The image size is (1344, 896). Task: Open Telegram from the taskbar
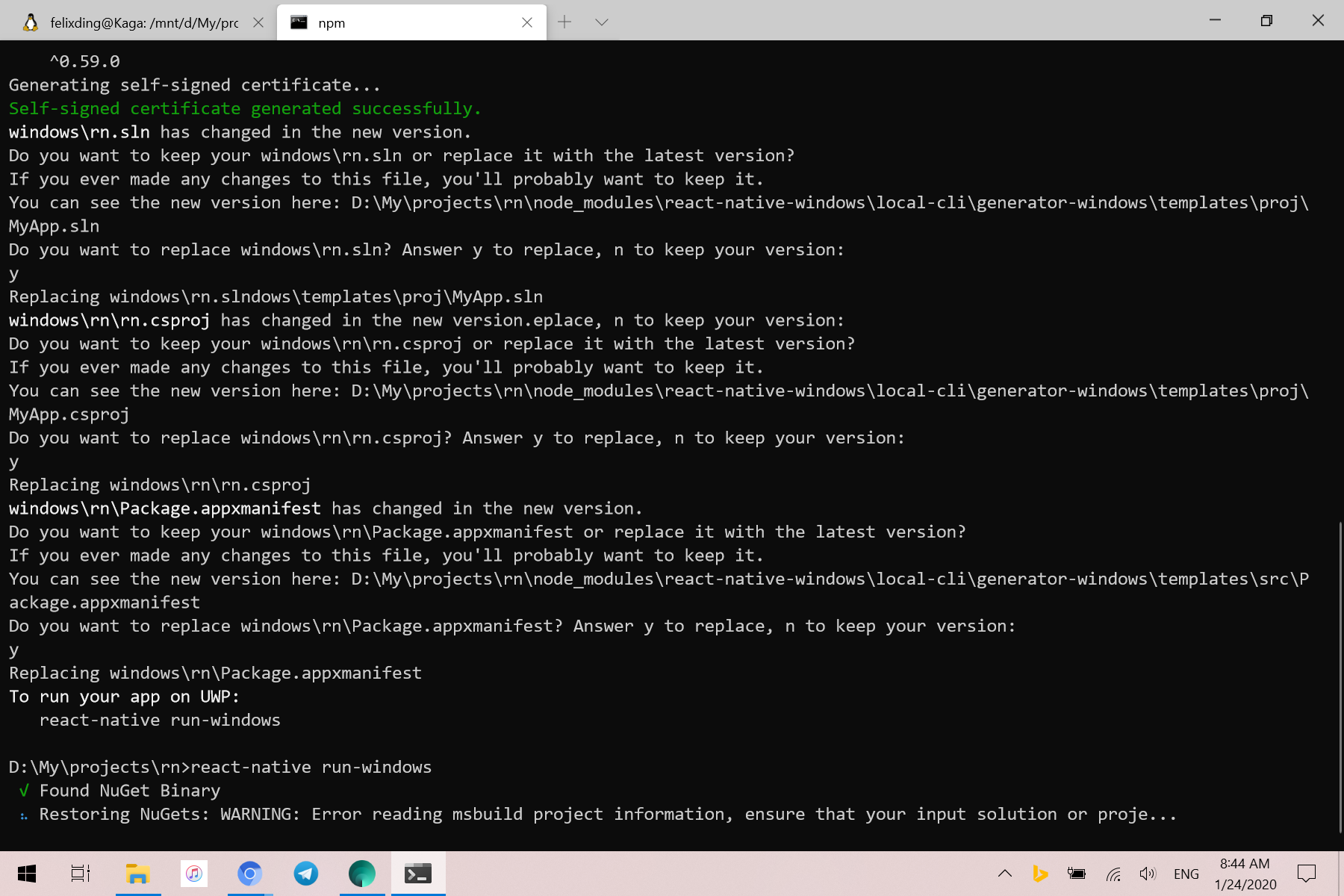click(305, 873)
